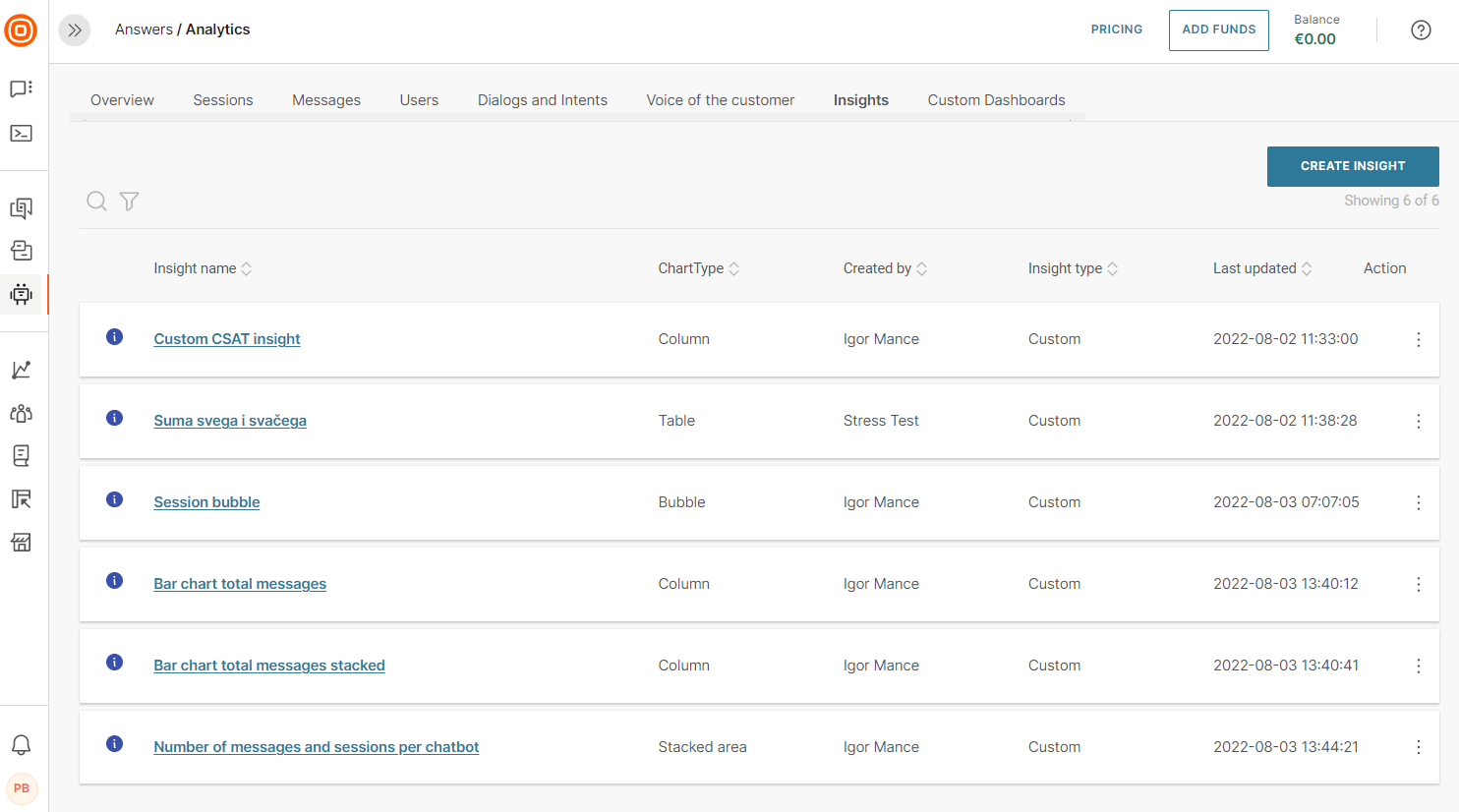Open the flow builder flag icon in sidebar
This screenshot has width=1459, height=812.
pyautogui.click(x=22, y=498)
